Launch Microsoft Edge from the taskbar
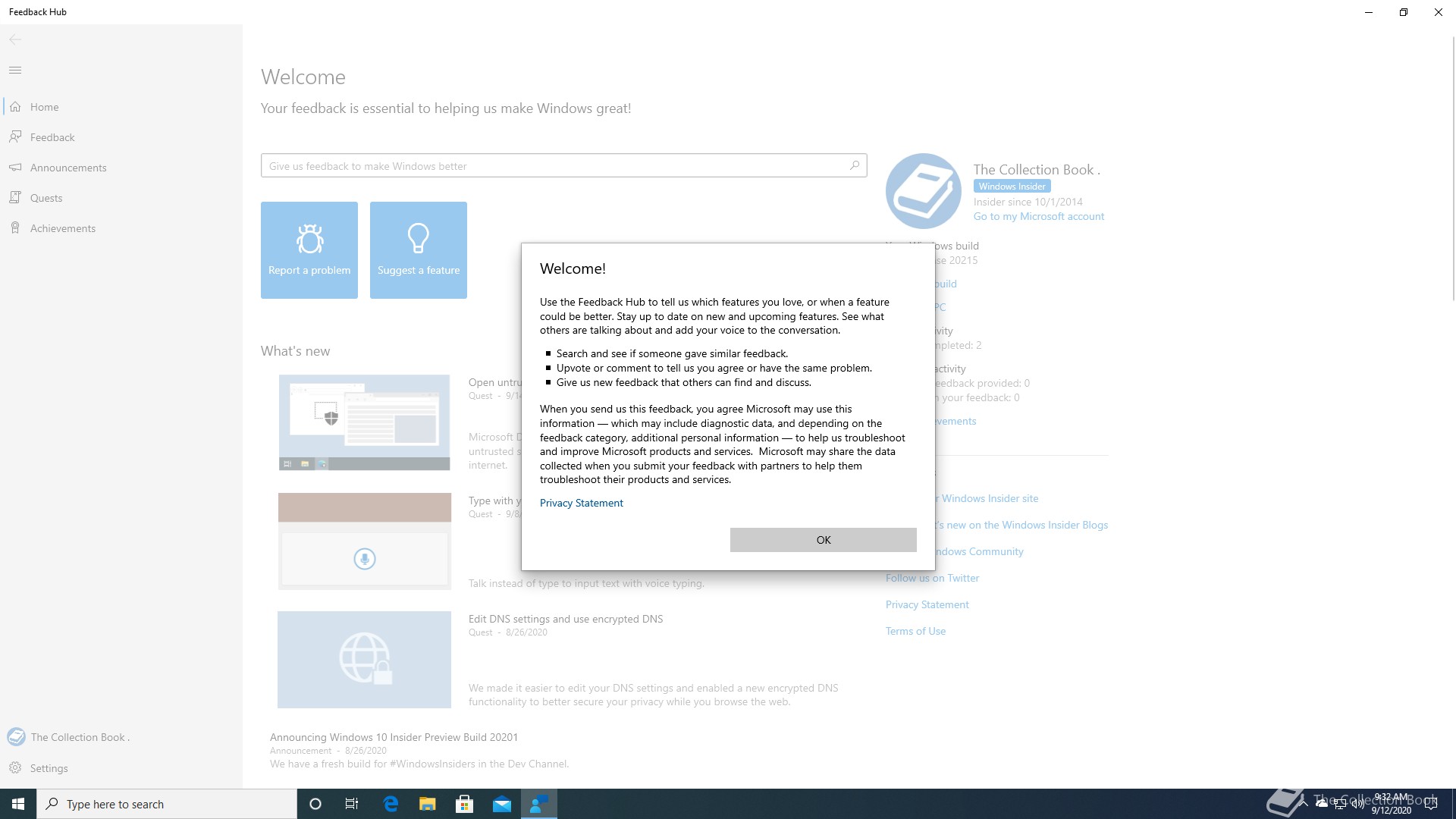This screenshot has width=1456, height=819. pyautogui.click(x=391, y=804)
